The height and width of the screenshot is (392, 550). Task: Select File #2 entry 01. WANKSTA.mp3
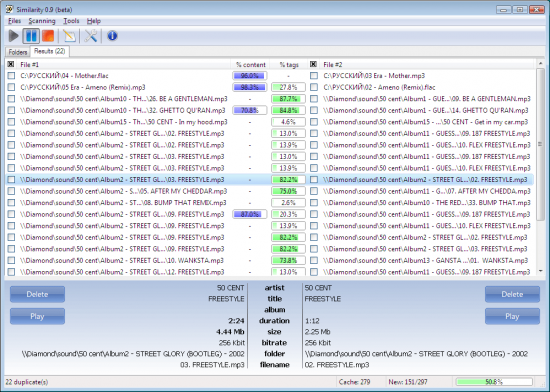425,261
